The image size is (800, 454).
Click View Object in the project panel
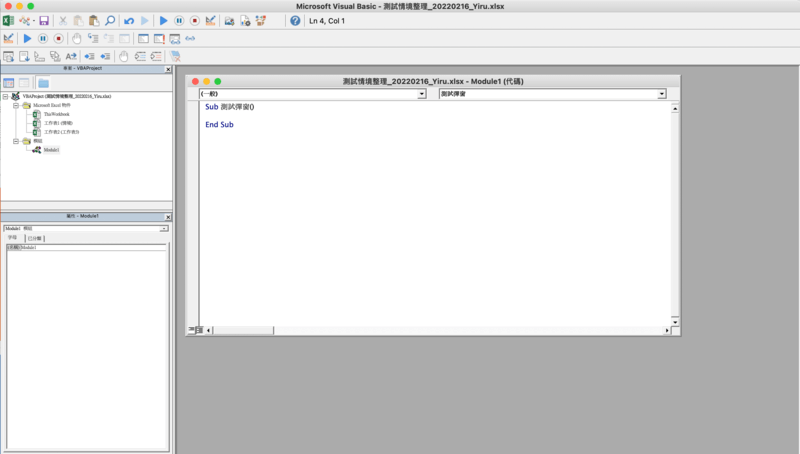click(24, 83)
